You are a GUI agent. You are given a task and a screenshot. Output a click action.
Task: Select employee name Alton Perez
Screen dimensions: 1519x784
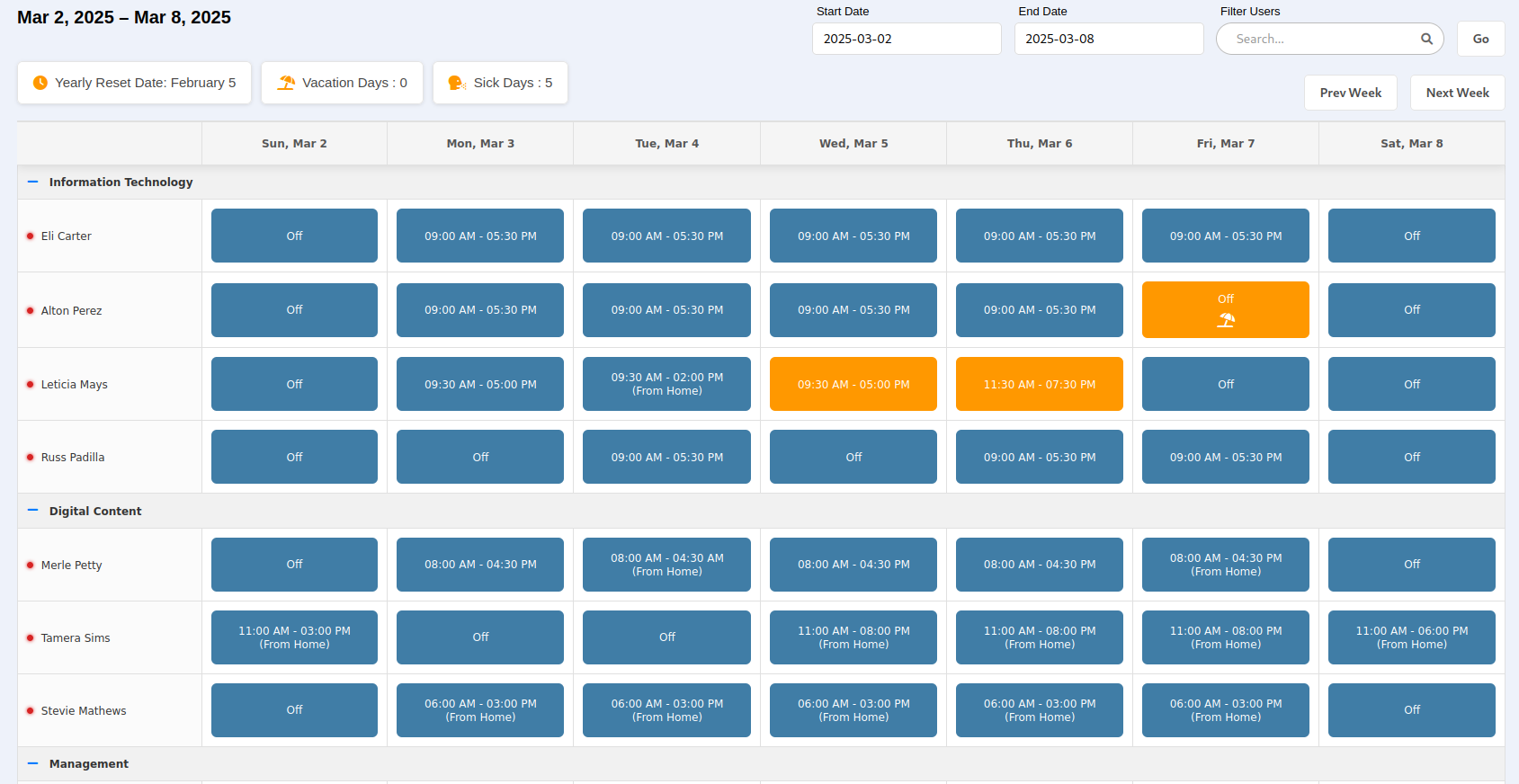tap(71, 311)
